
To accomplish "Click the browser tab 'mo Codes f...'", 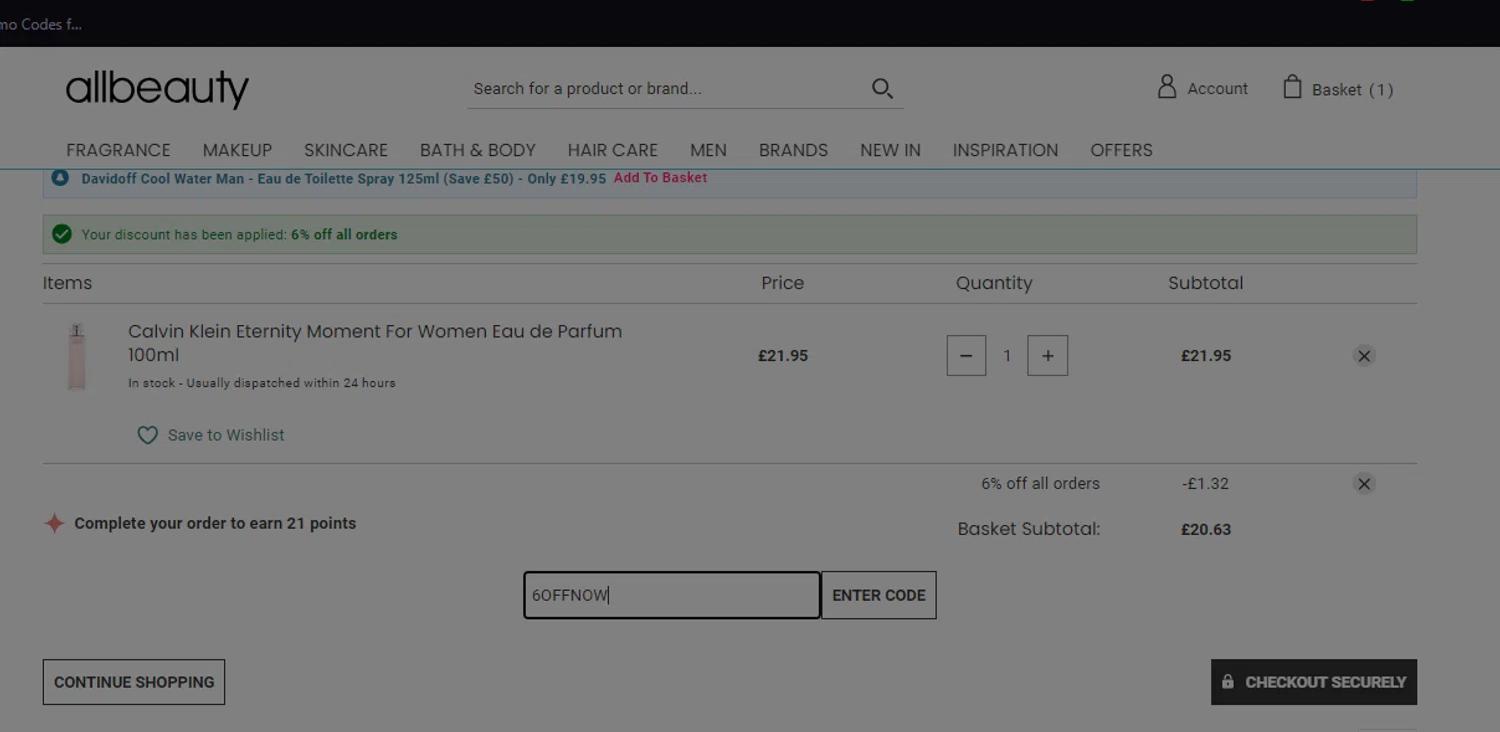I will point(41,24).
